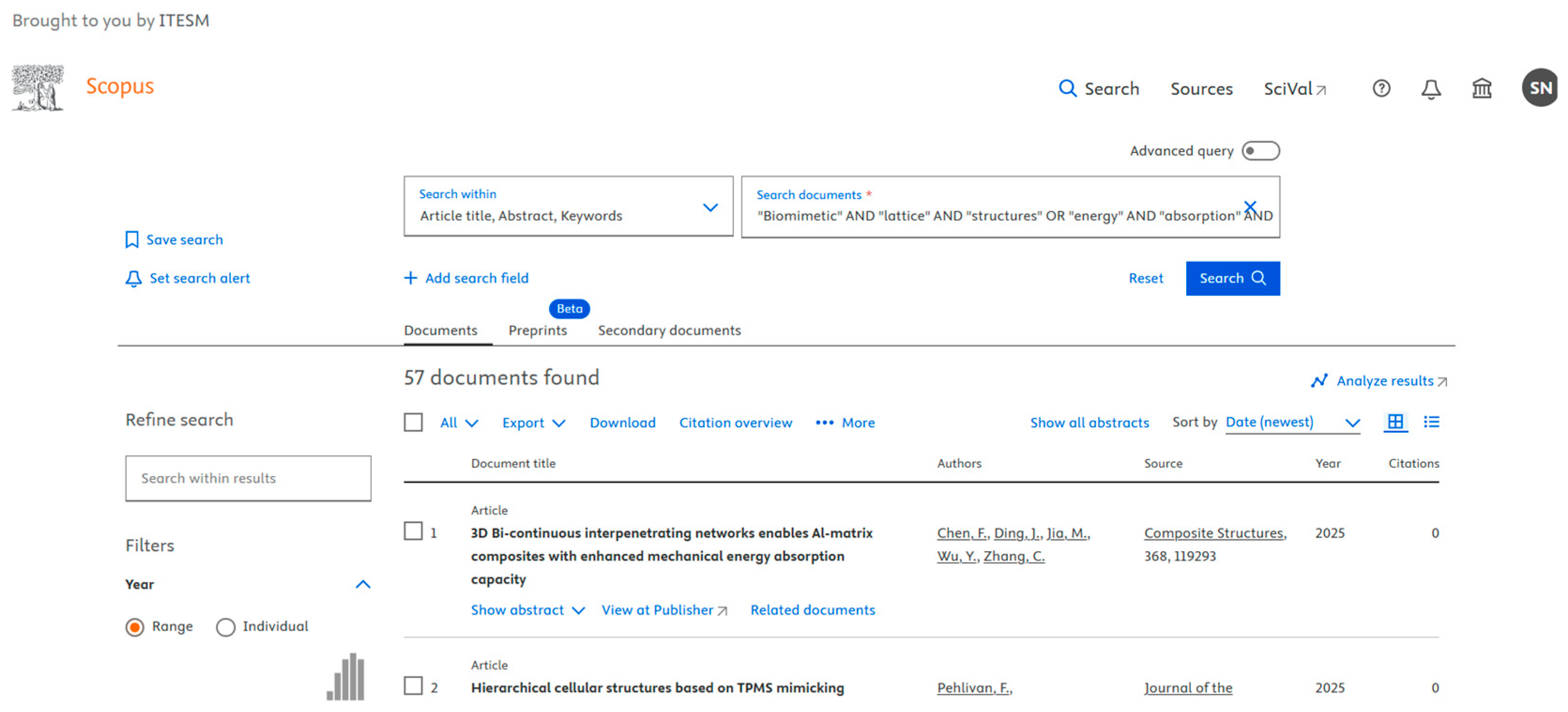Open the Secondary documents tab
This screenshot has width=1568, height=712.
(669, 331)
